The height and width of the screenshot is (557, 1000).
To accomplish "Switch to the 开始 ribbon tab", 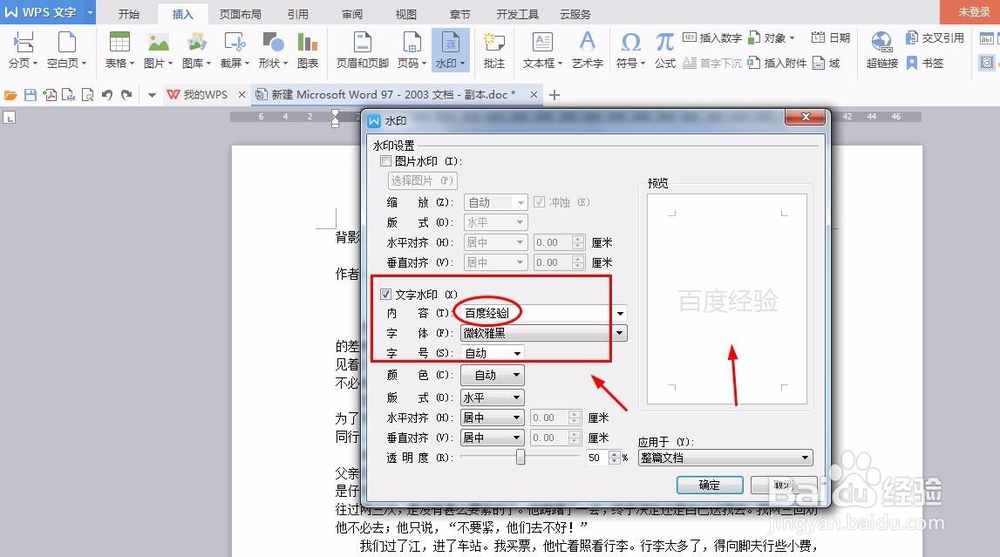I will (128, 14).
